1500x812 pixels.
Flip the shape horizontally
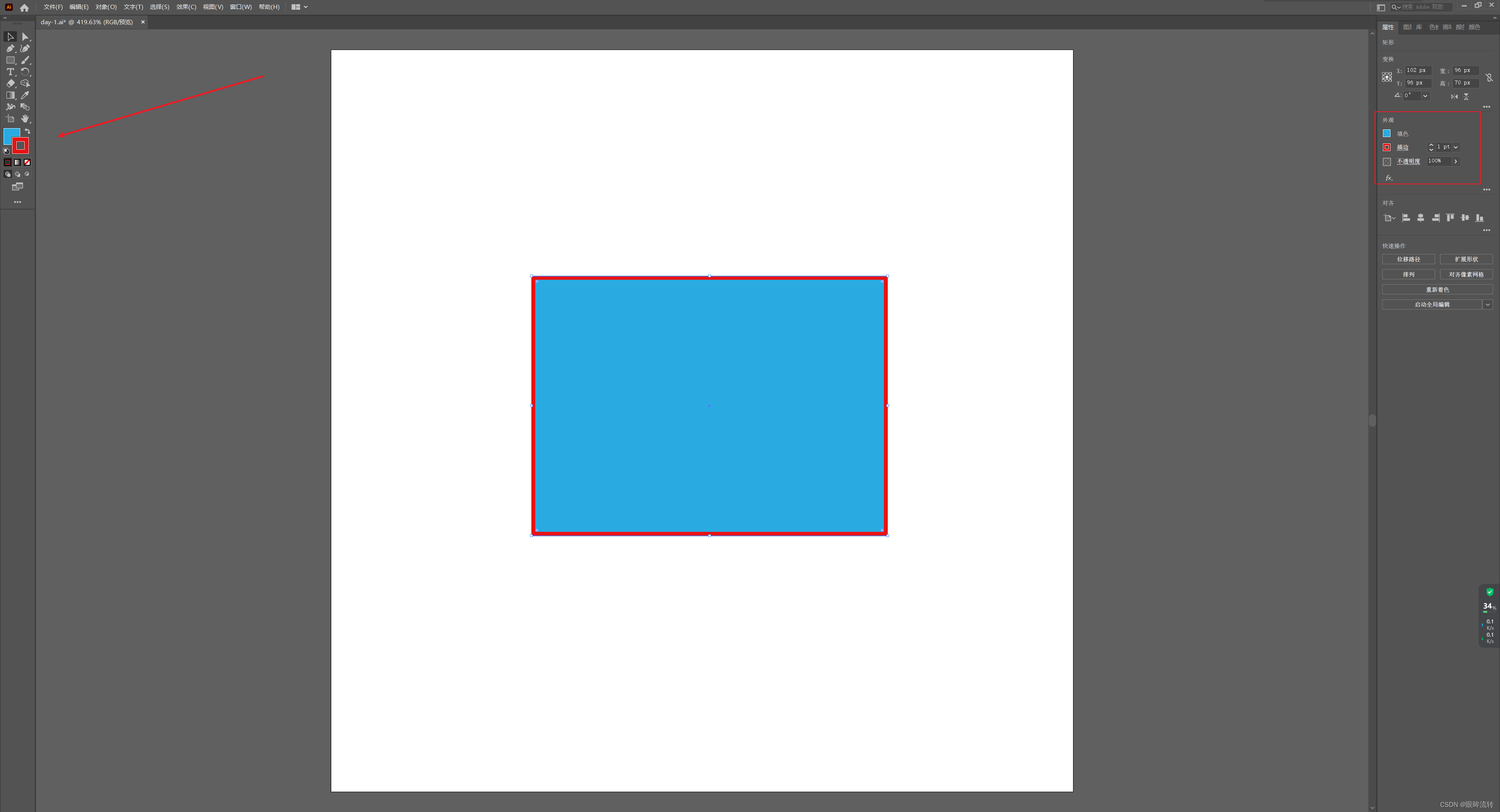tap(1454, 96)
